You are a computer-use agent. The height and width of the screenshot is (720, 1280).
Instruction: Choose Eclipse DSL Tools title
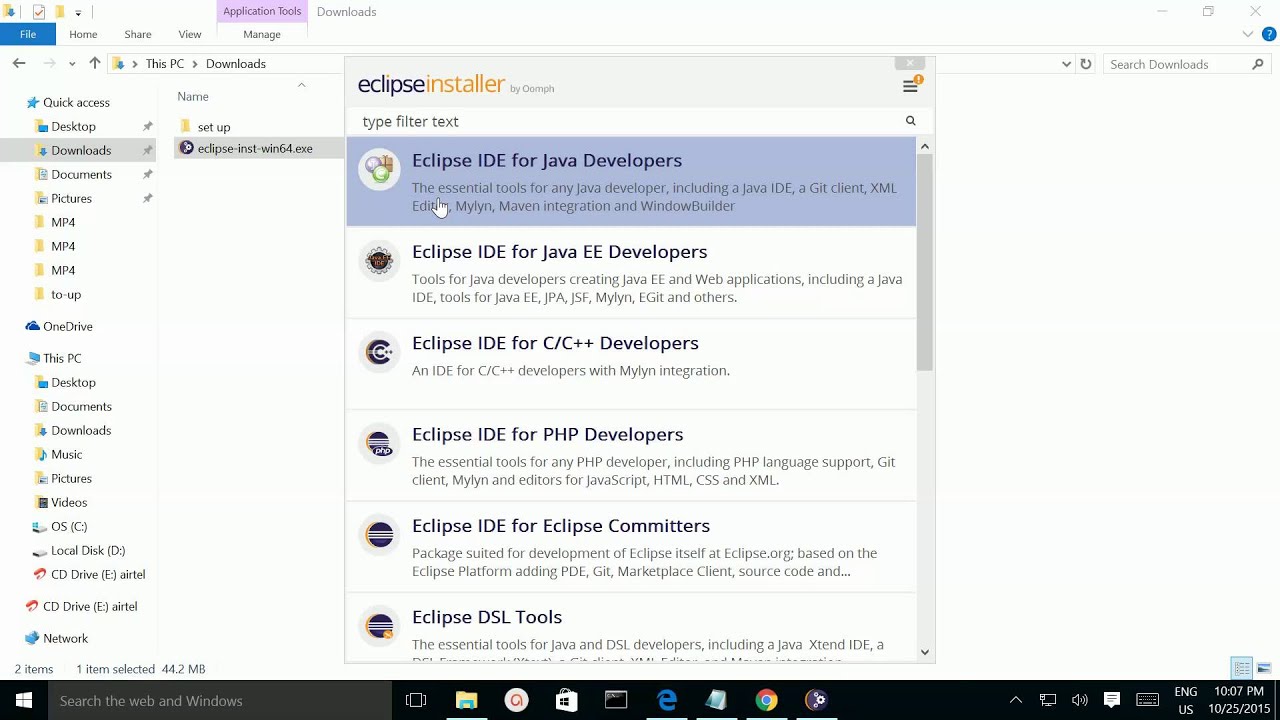pyautogui.click(x=487, y=617)
